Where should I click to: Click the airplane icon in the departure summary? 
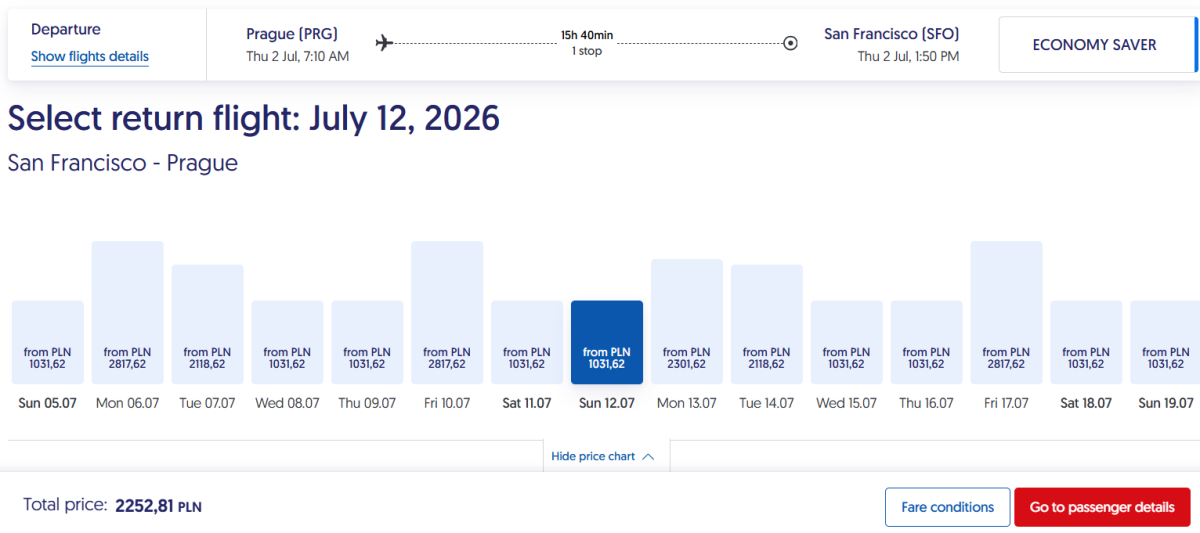[x=384, y=42]
